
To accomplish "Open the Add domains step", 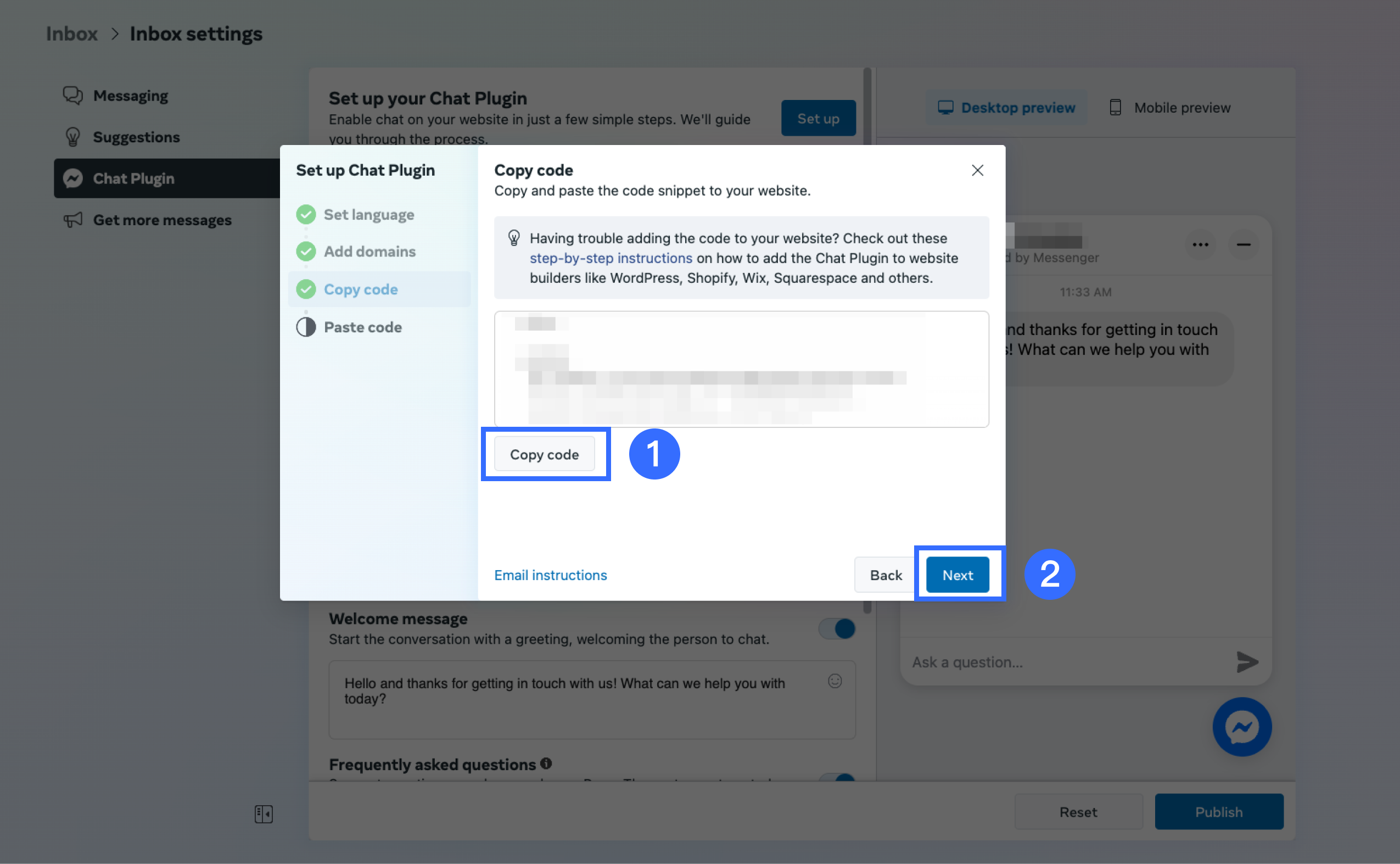I will 369,252.
